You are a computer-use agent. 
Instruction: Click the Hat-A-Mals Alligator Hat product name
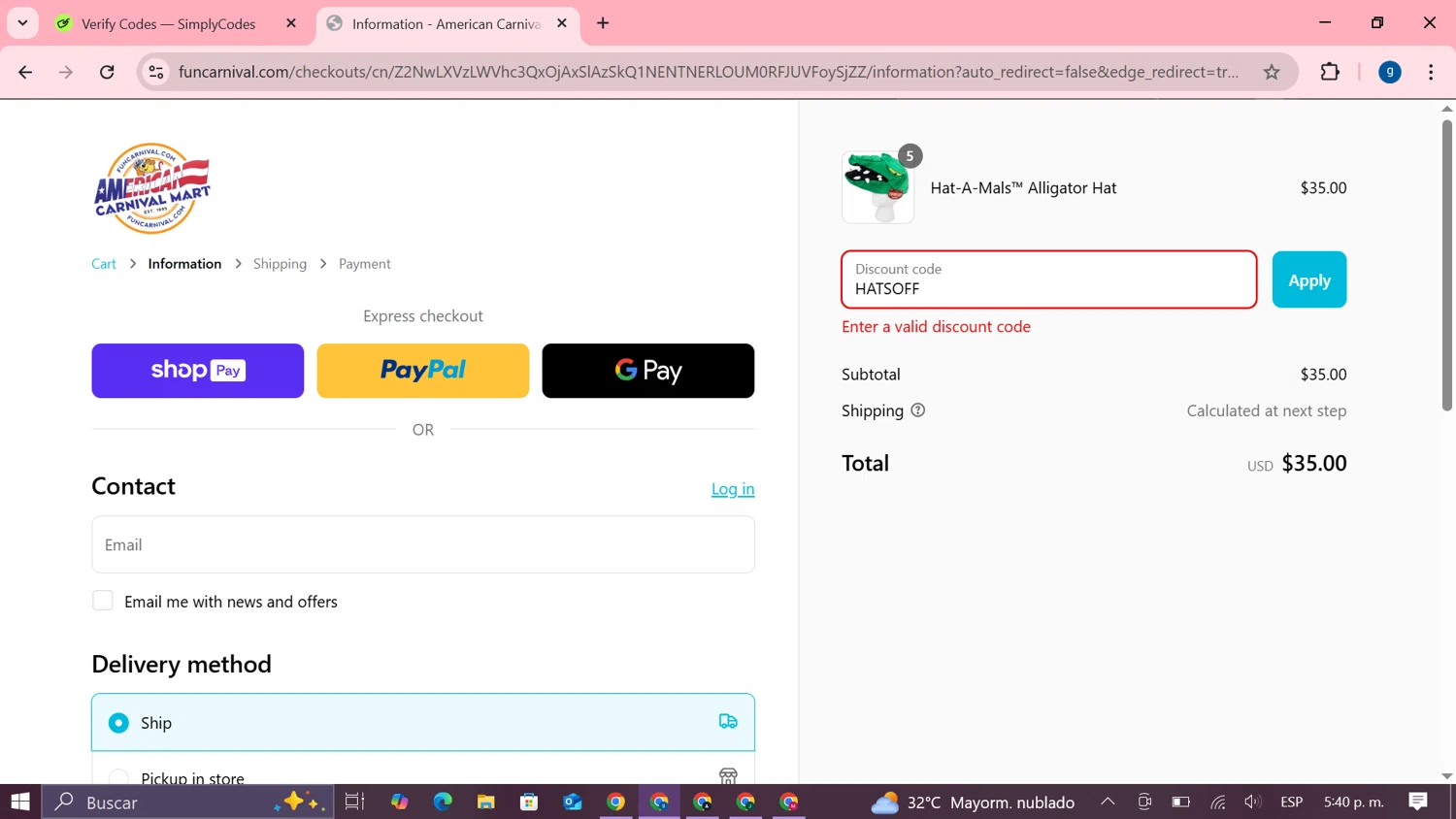pos(1023,188)
